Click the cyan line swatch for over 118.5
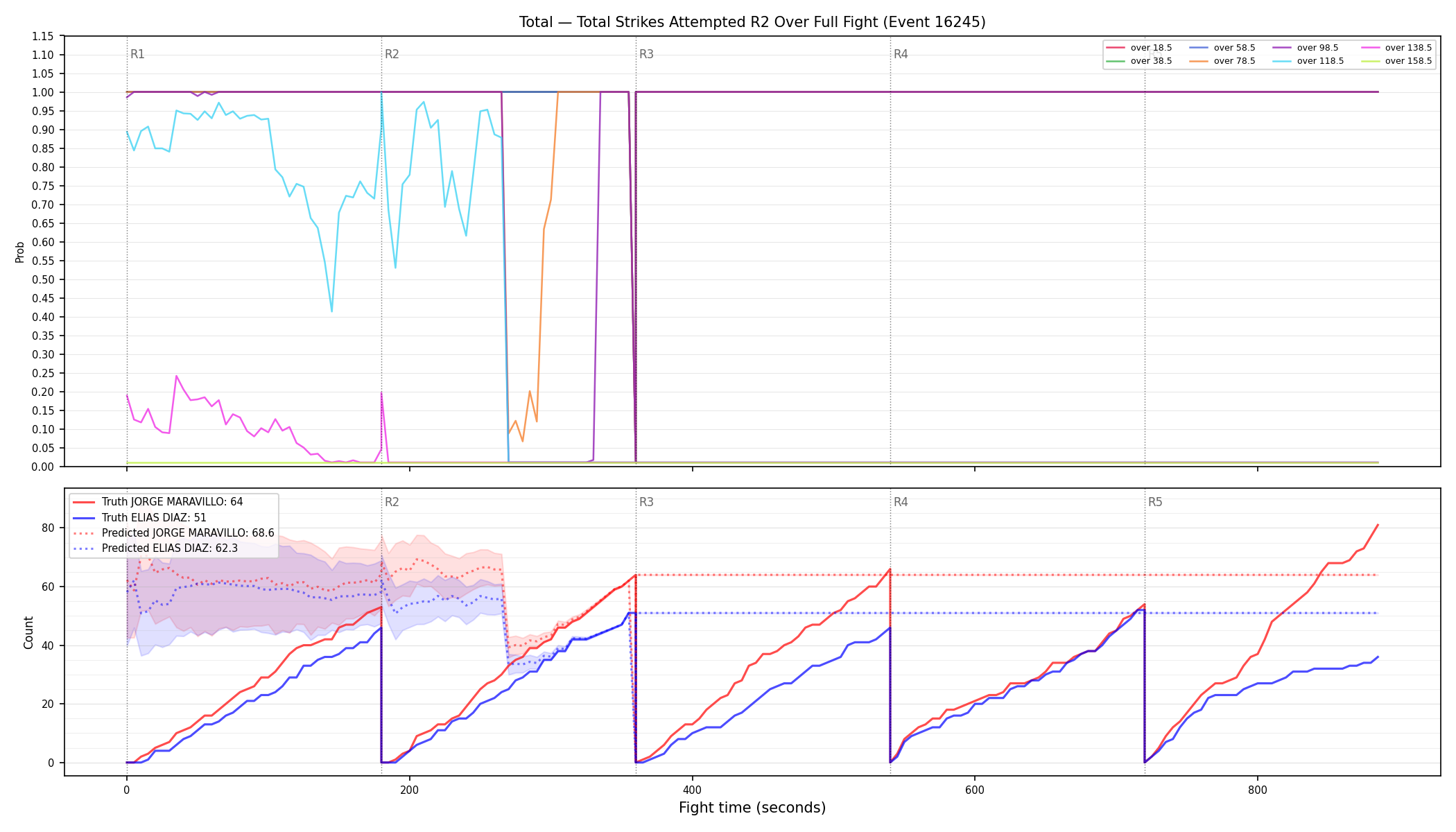The height and width of the screenshot is (832, 1456). point(1282,61)
